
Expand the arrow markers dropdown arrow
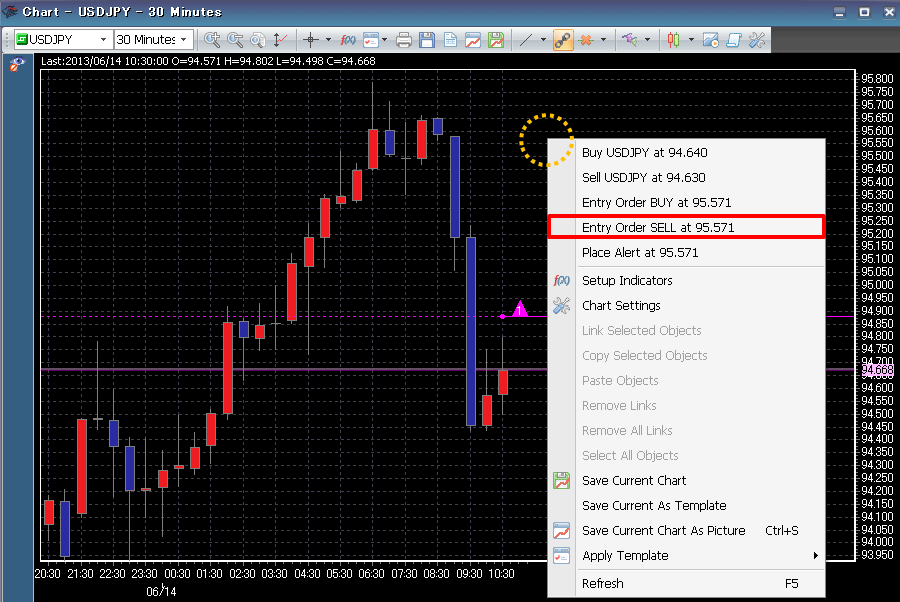pos(647,40)
